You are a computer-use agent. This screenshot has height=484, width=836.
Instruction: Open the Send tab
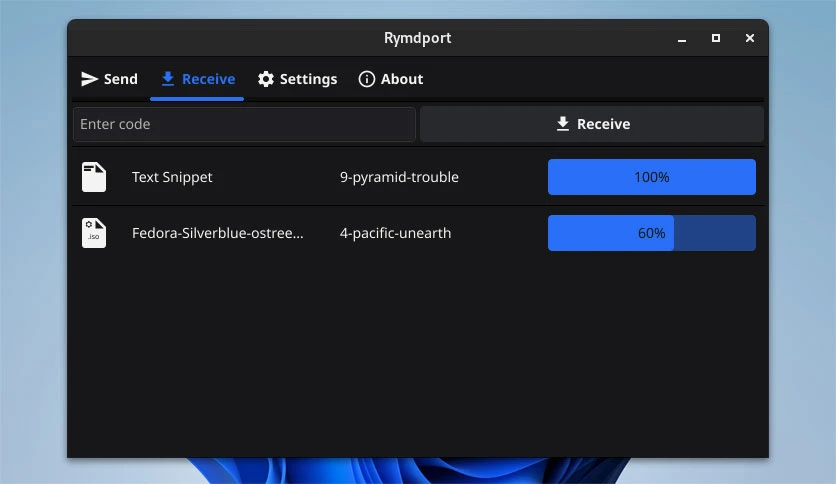click(x=109, y=79)
